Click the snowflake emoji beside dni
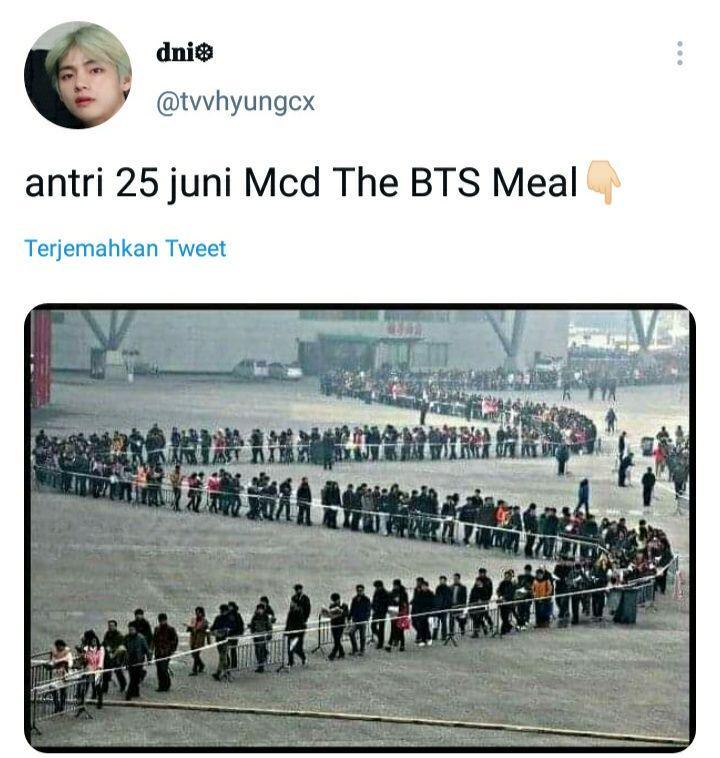The height and width of the screenshot is (758, 720). (205, 53)
